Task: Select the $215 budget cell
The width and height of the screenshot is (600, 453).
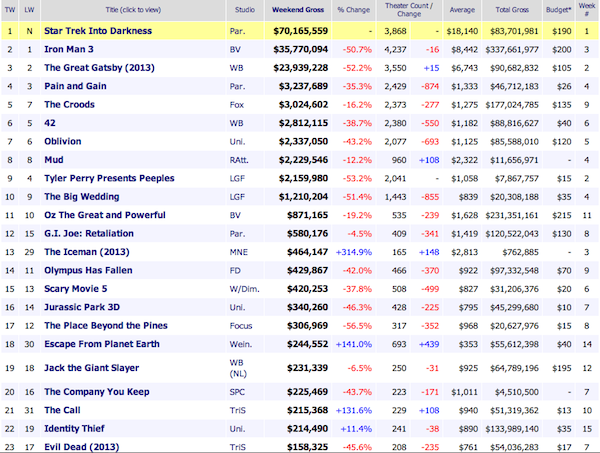Action: (562, 215)
